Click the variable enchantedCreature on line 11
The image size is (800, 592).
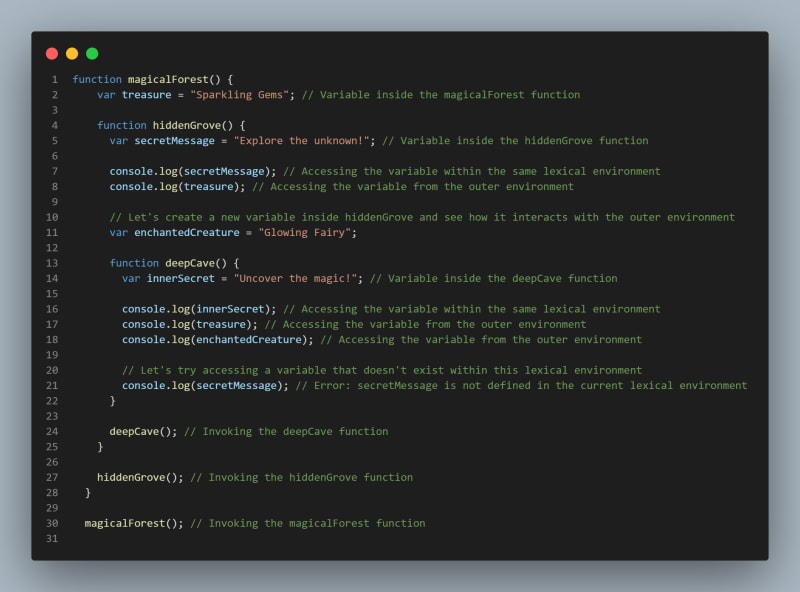pyautogui.click(x=187, y=232)
